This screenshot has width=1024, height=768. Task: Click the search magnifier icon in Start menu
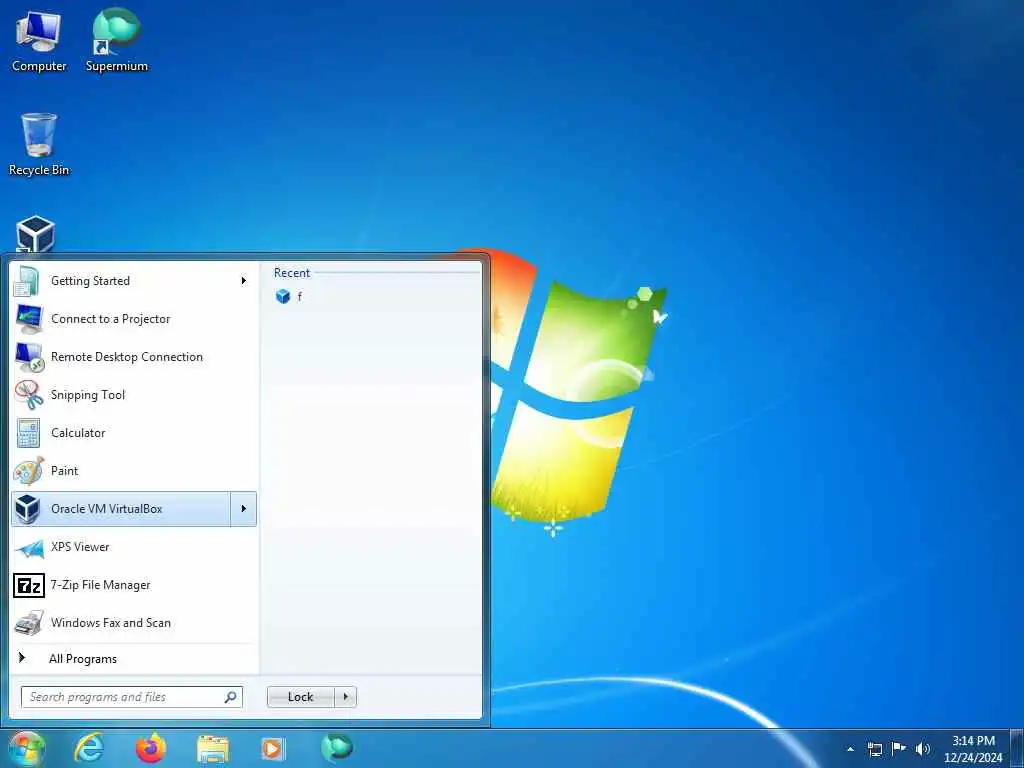pos(231,697)
